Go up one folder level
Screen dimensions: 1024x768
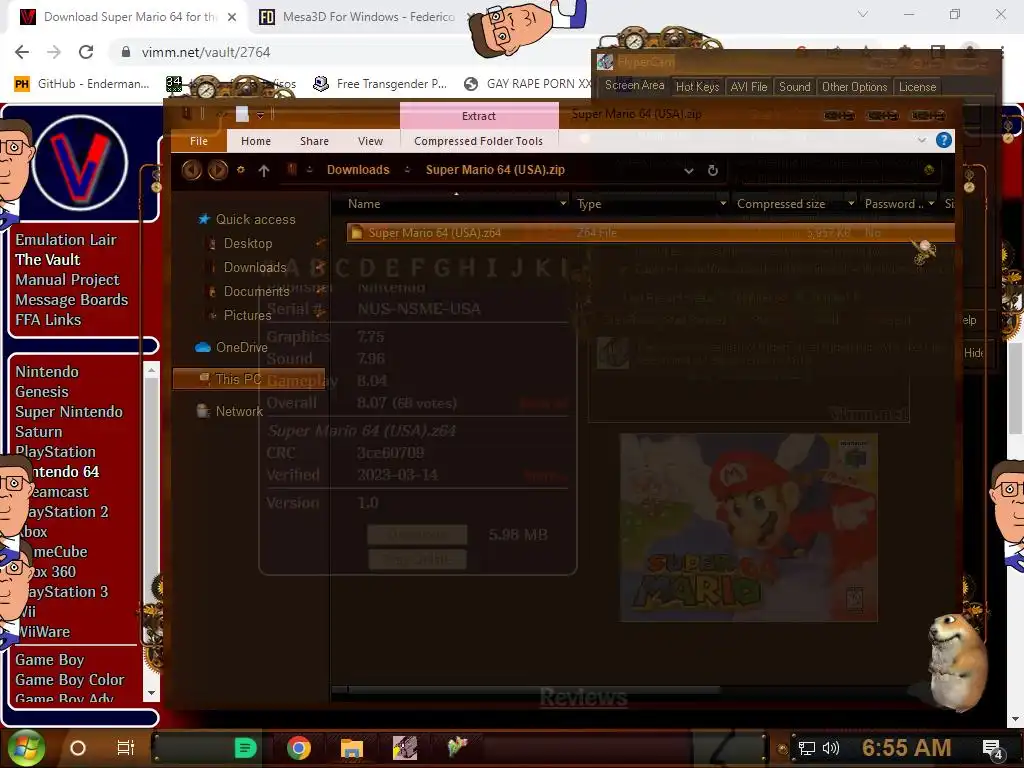(264, 170)
